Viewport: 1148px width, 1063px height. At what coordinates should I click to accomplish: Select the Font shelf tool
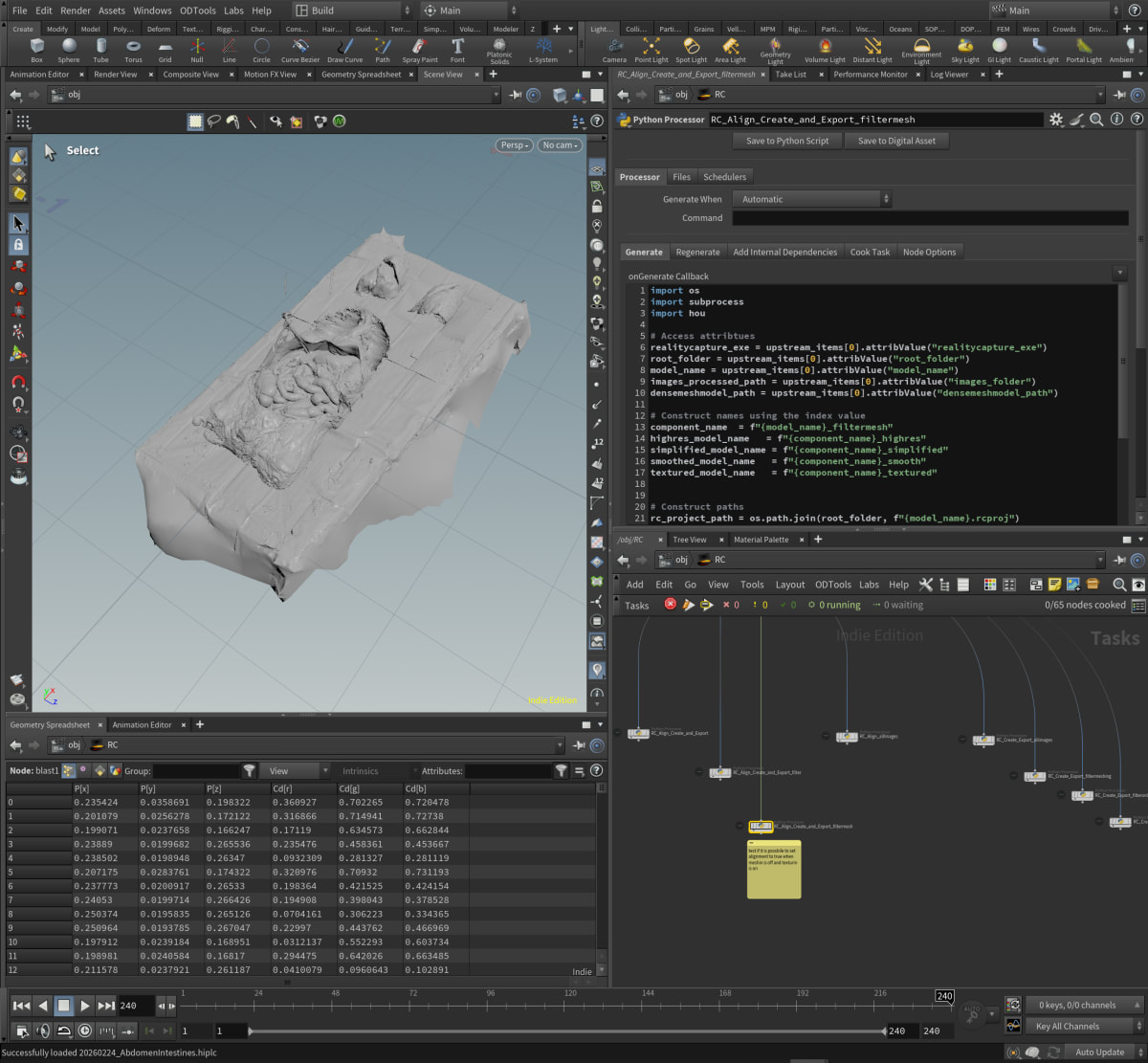[457, 50]
